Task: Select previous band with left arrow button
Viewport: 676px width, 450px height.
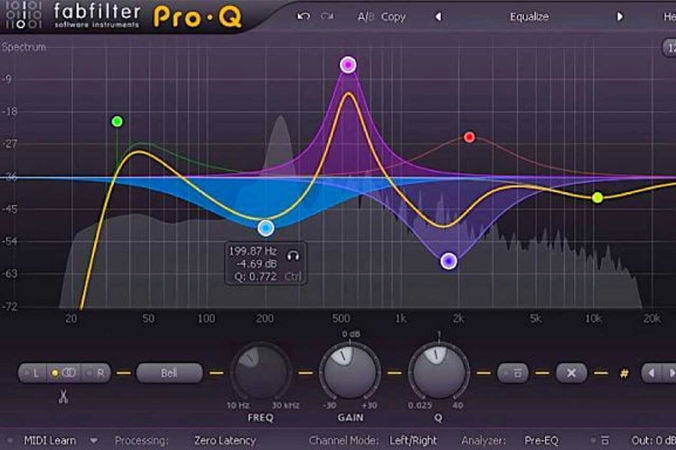Action: 651,373
